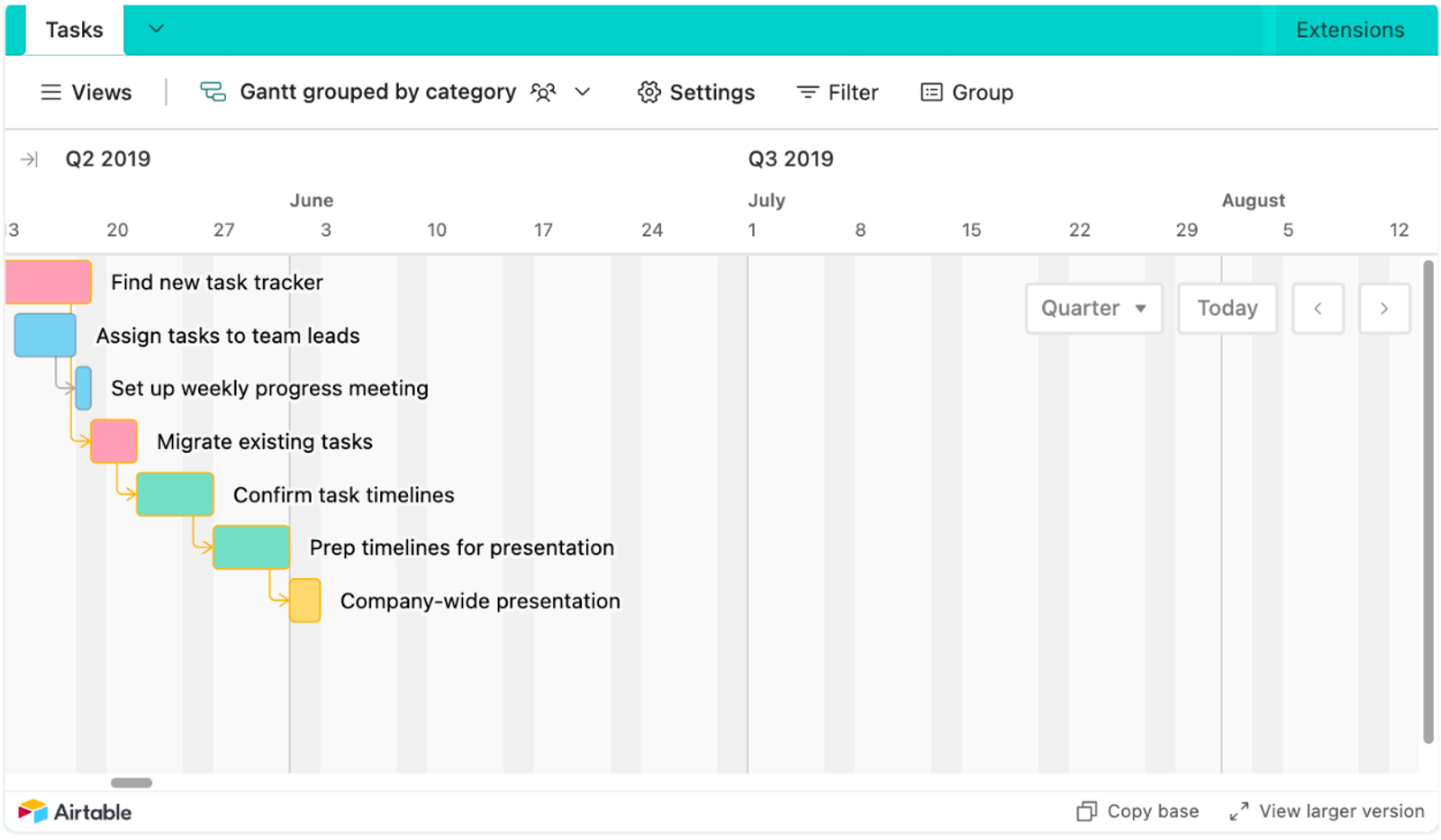Viewport: 1441px width, 840px height.
Task: Expand the view name dropdown chevron
Action: [583, 92]
